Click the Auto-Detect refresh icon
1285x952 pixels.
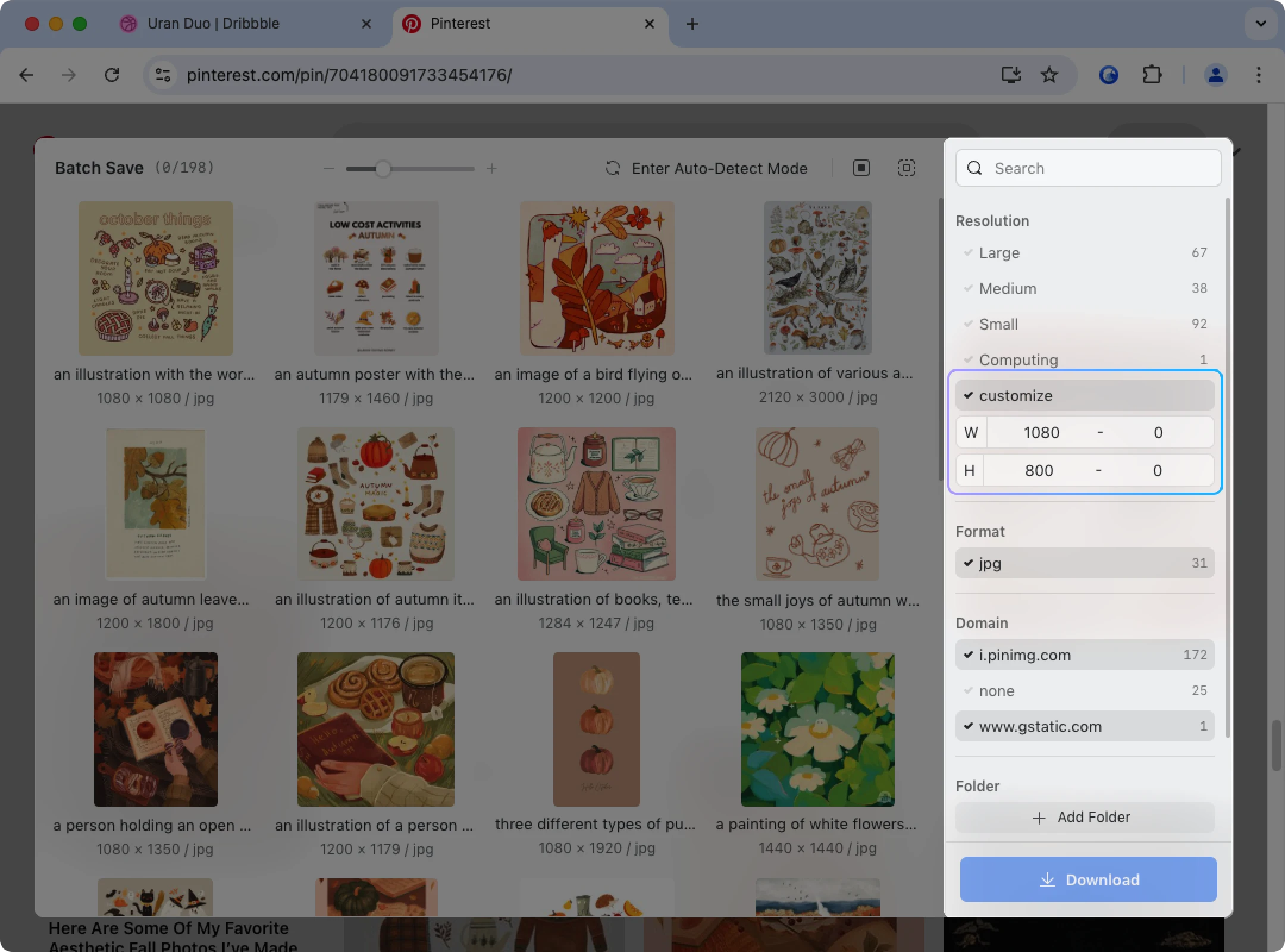pyautogui.click(x=612, y=168)
